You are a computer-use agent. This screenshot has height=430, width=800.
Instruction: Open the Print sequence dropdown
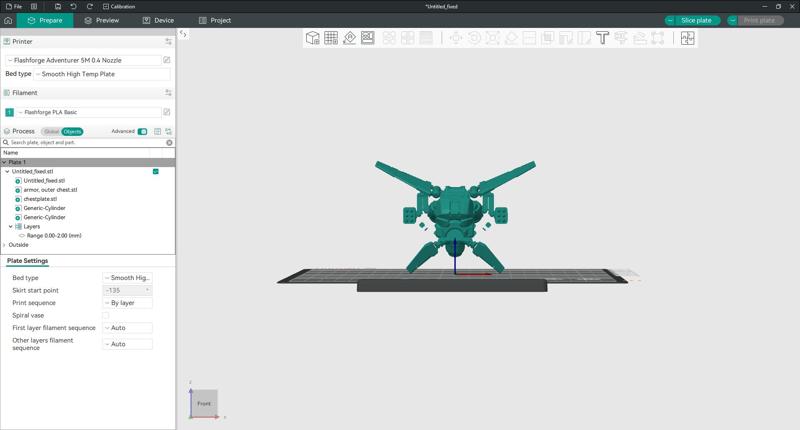128,302
